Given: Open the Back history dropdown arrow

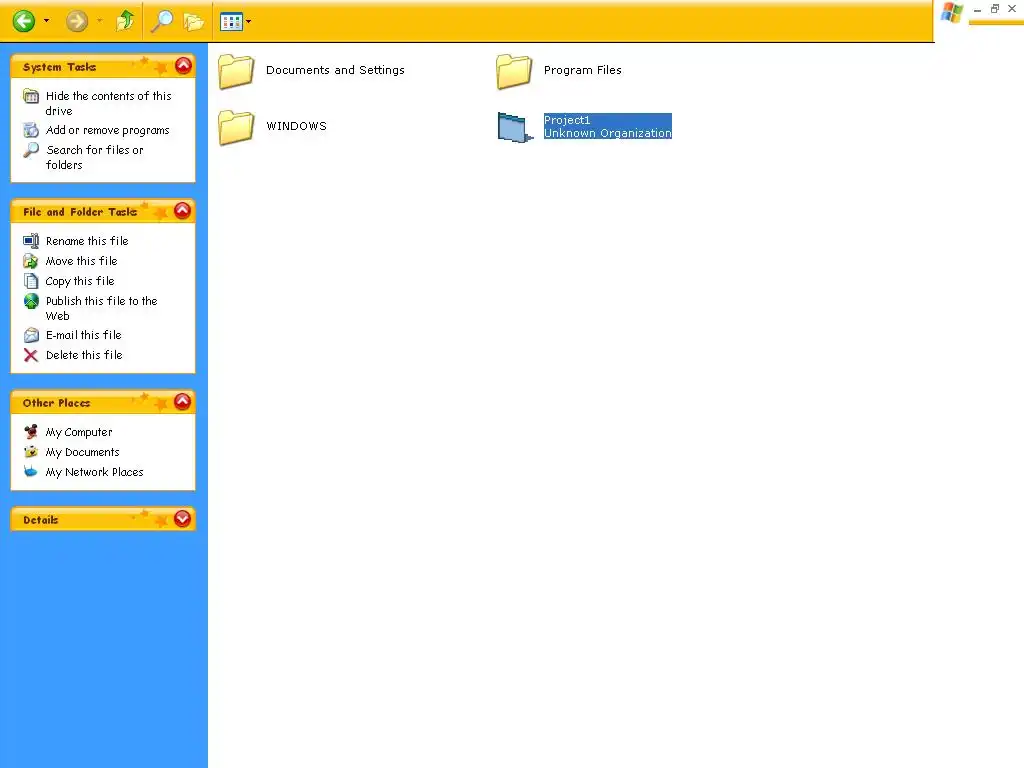Looking at the screenshot, I should [46, 21].
